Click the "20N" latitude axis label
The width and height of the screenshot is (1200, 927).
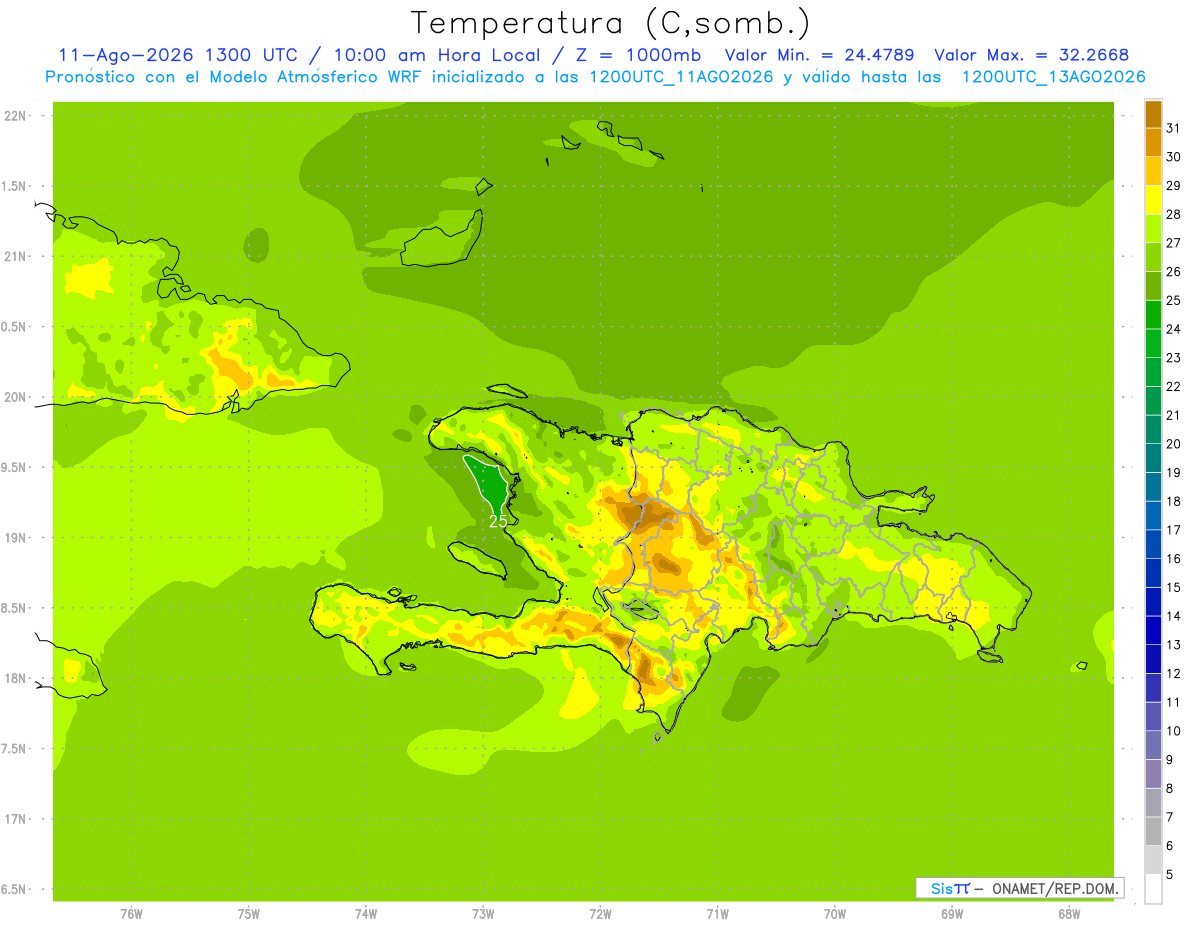16,397
